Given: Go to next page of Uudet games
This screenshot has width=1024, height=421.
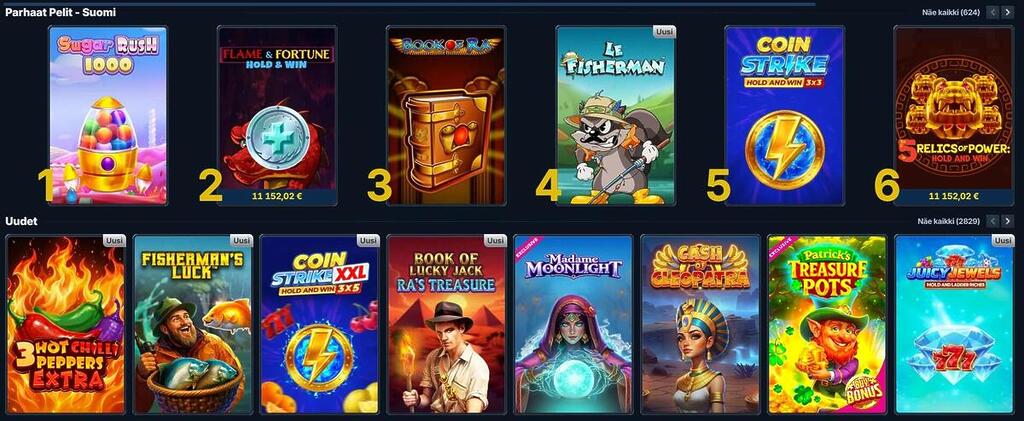Looking at the screenshot, I should point(1007,221).
